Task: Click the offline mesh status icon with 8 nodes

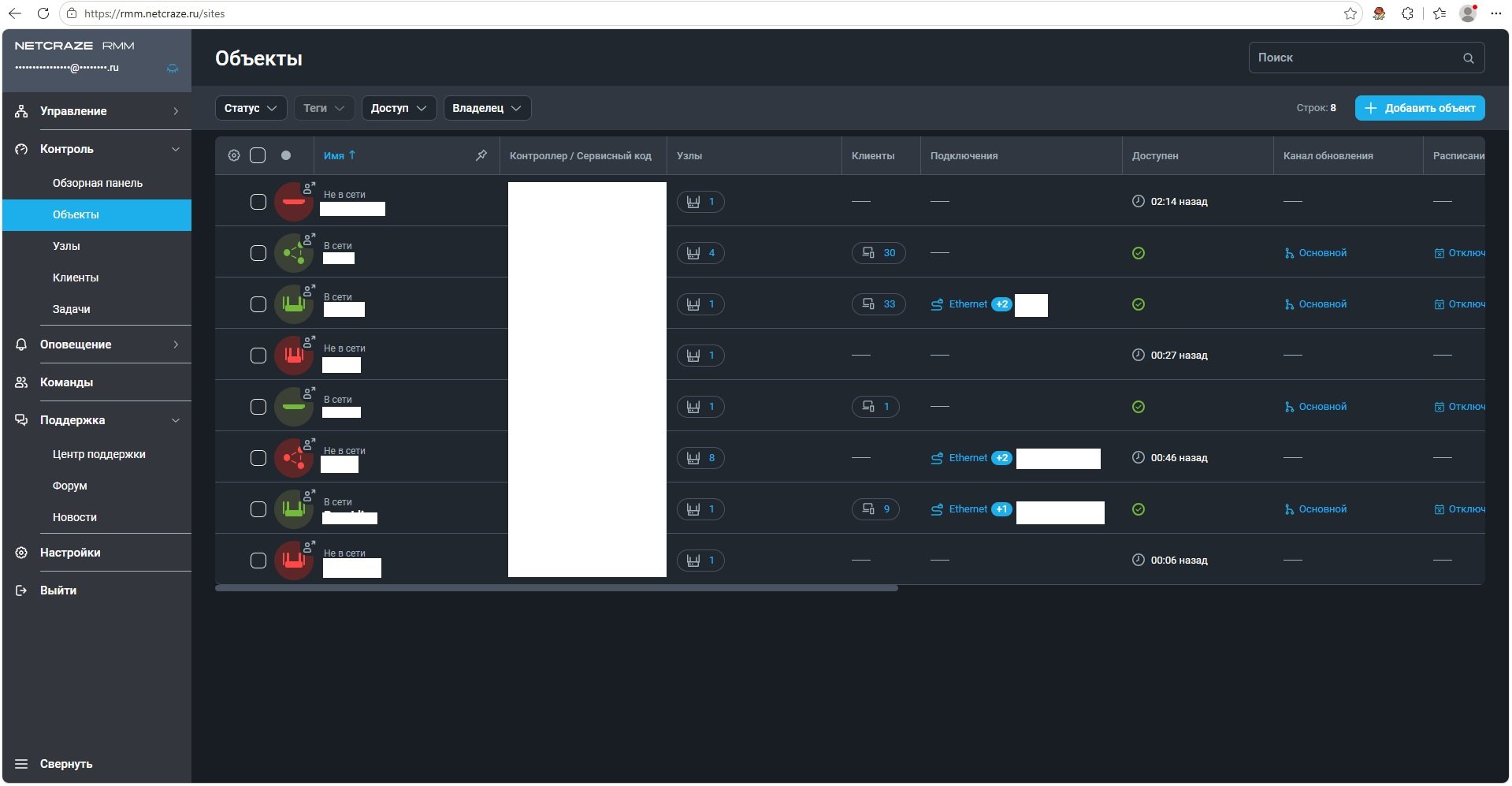Action: click(294, 458)
